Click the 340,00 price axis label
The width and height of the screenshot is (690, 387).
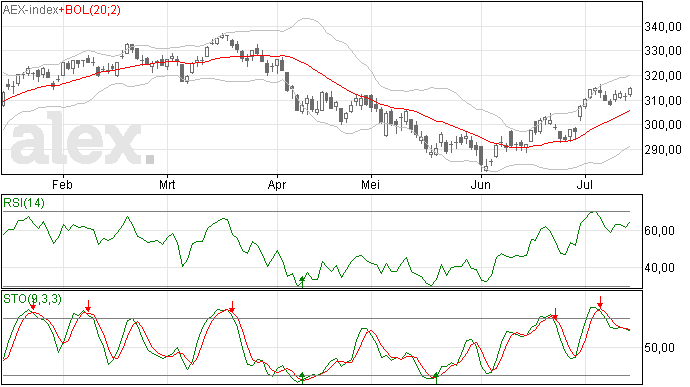point(663,27)
